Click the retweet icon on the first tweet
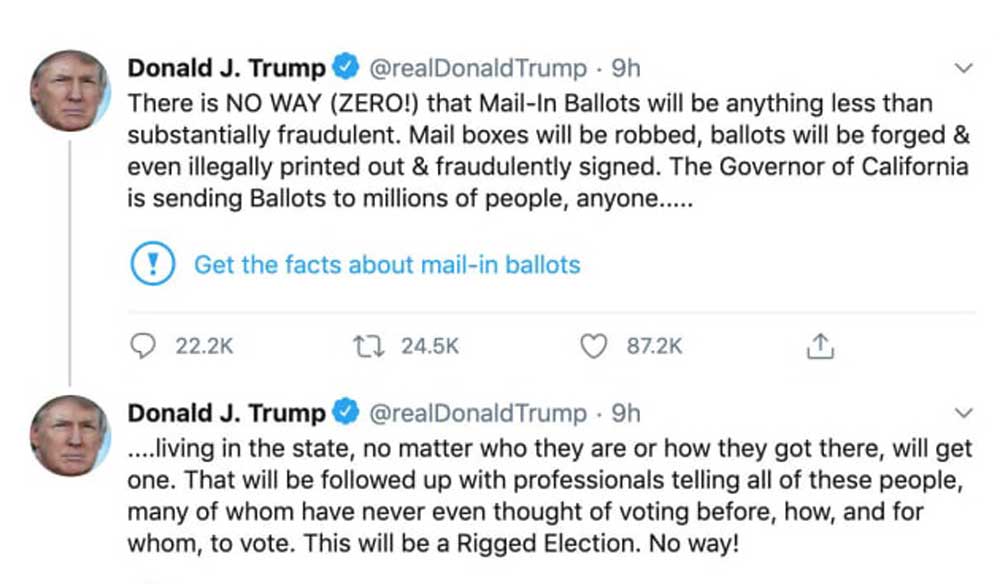 click(369, 346)
